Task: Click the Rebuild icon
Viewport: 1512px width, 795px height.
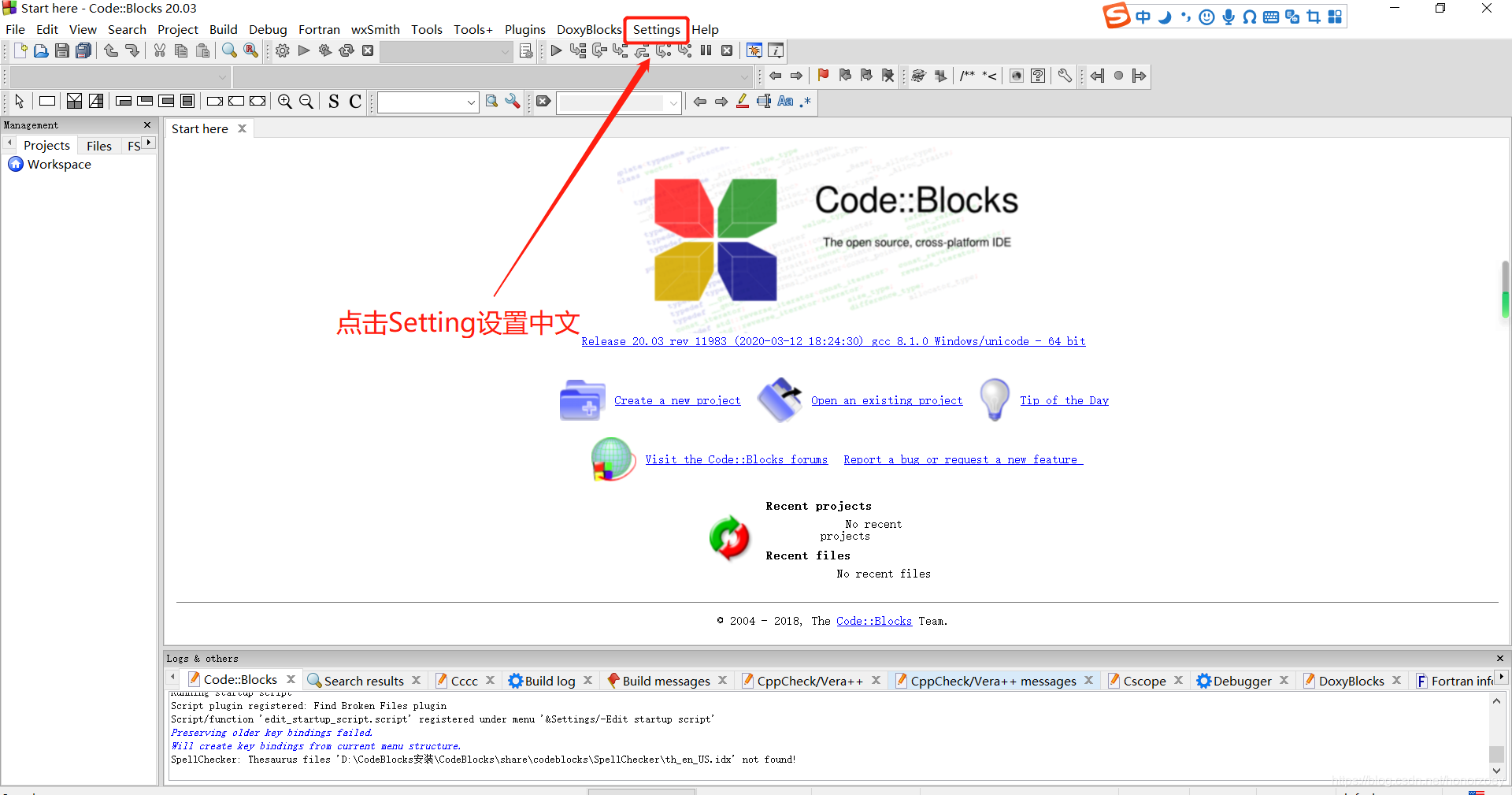Action: click(x=346, y=51)
